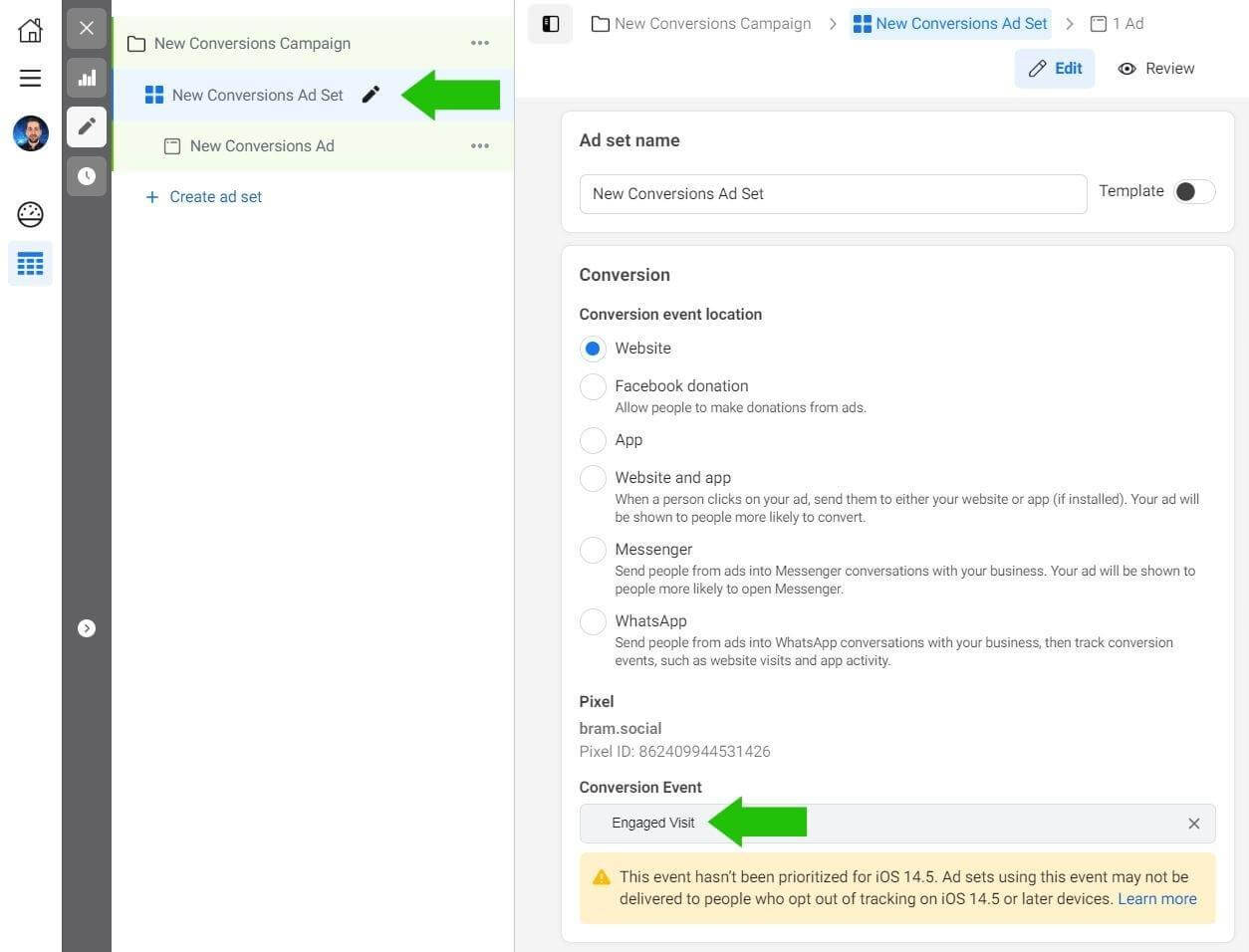Select New Conversions Campaign tree row

pyautogui.click(x=313, y=43)
